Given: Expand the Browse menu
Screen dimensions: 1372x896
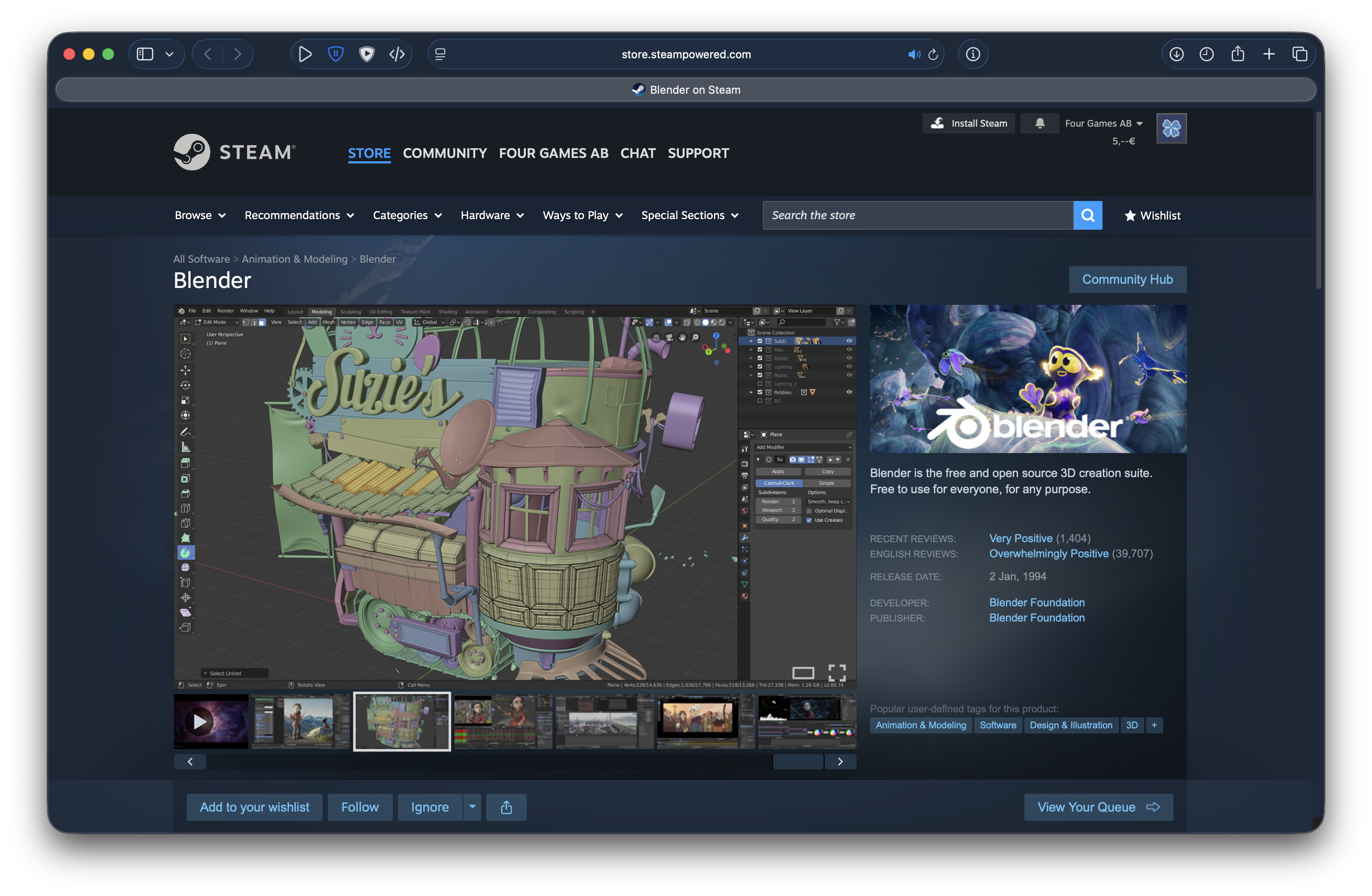Looking at the screenshot, I should tap(200, 215).
